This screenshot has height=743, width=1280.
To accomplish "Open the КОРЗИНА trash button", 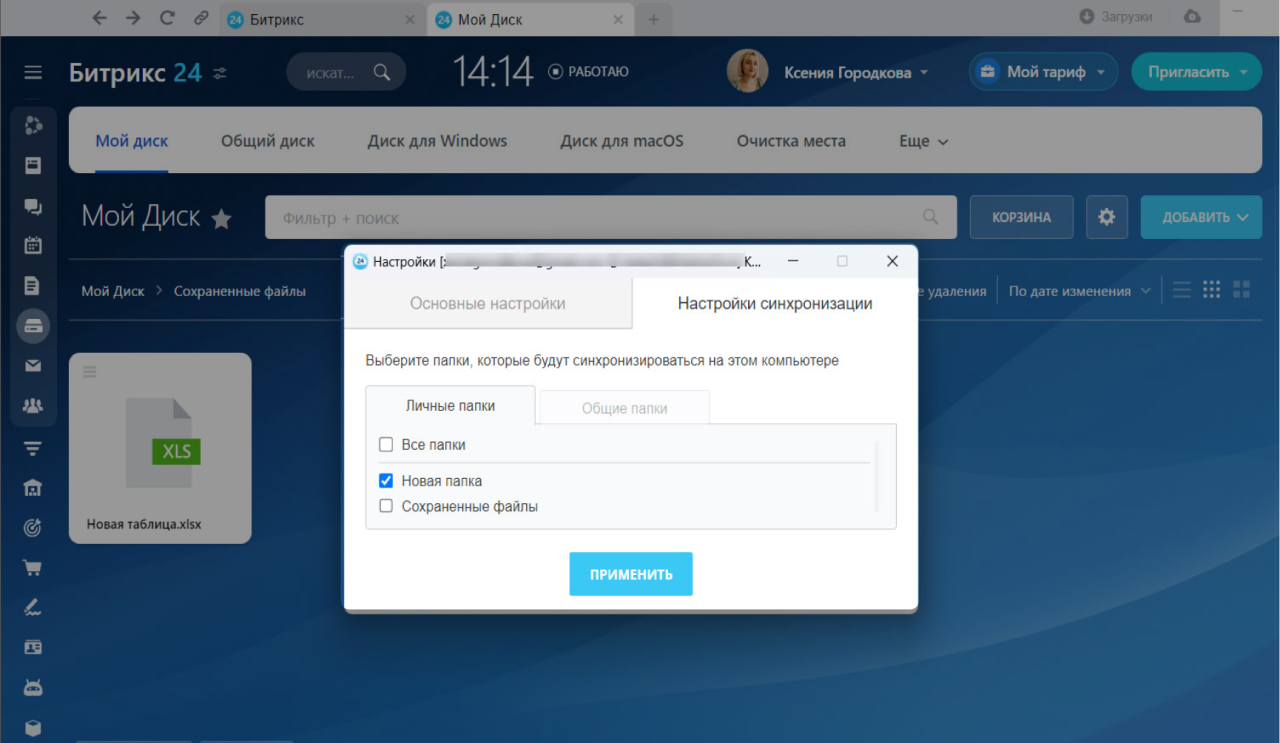I will coord(1021,217).
